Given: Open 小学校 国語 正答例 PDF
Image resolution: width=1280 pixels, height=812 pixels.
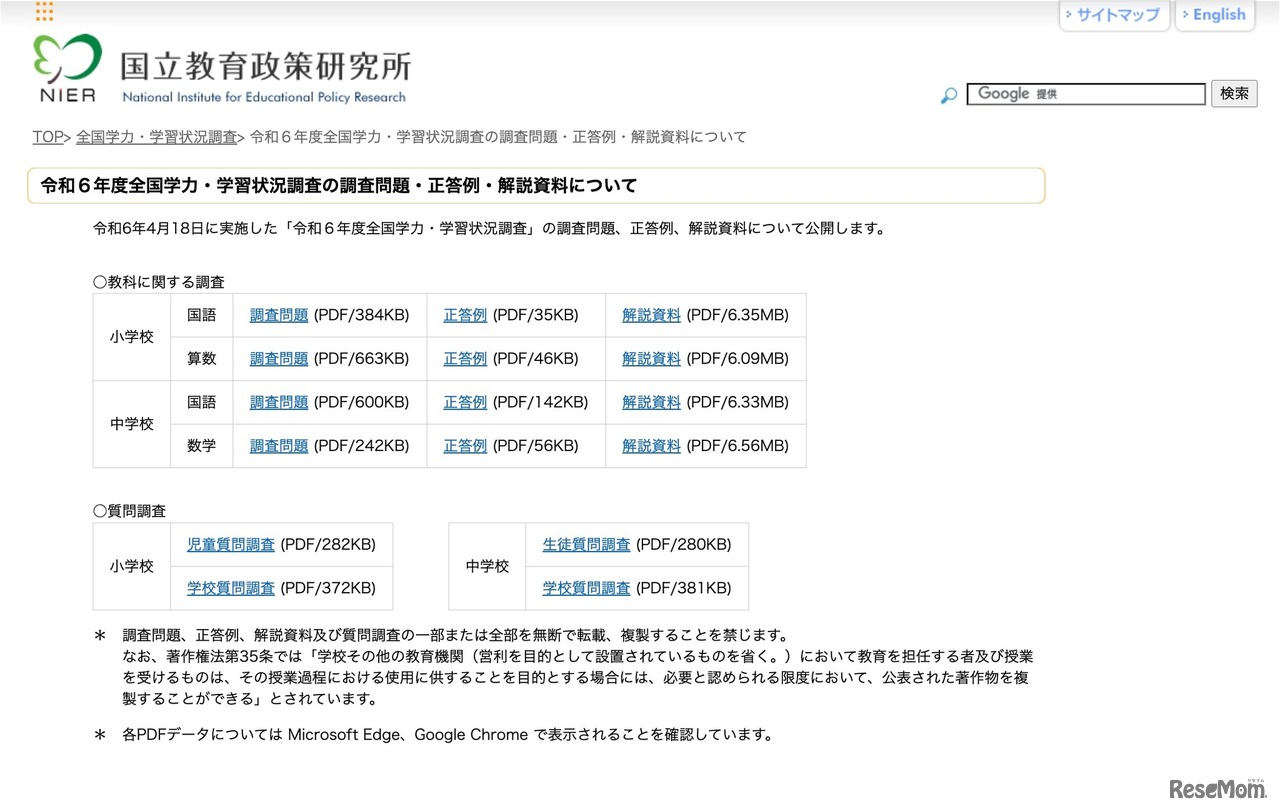Looking at the screenshot, I should tap(464, 314).
